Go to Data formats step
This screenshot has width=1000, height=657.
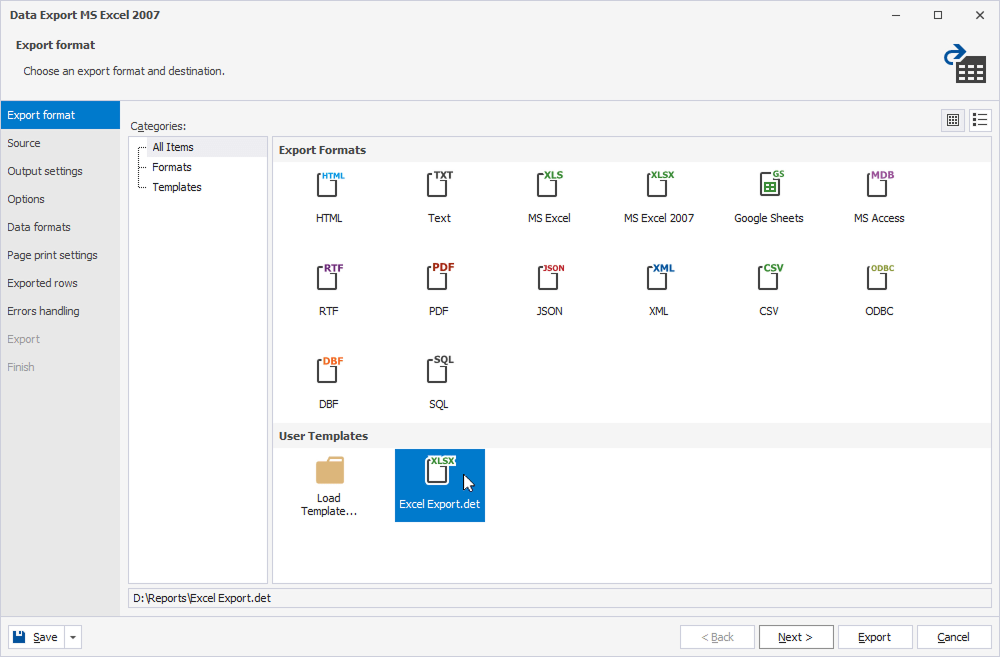(x=60, y=227)
